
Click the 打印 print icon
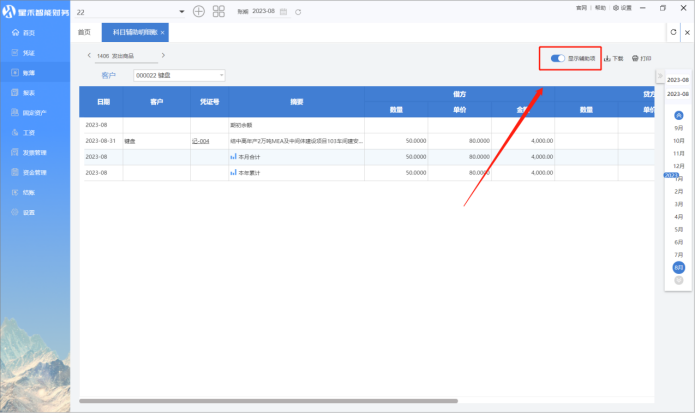coord(635,59)
